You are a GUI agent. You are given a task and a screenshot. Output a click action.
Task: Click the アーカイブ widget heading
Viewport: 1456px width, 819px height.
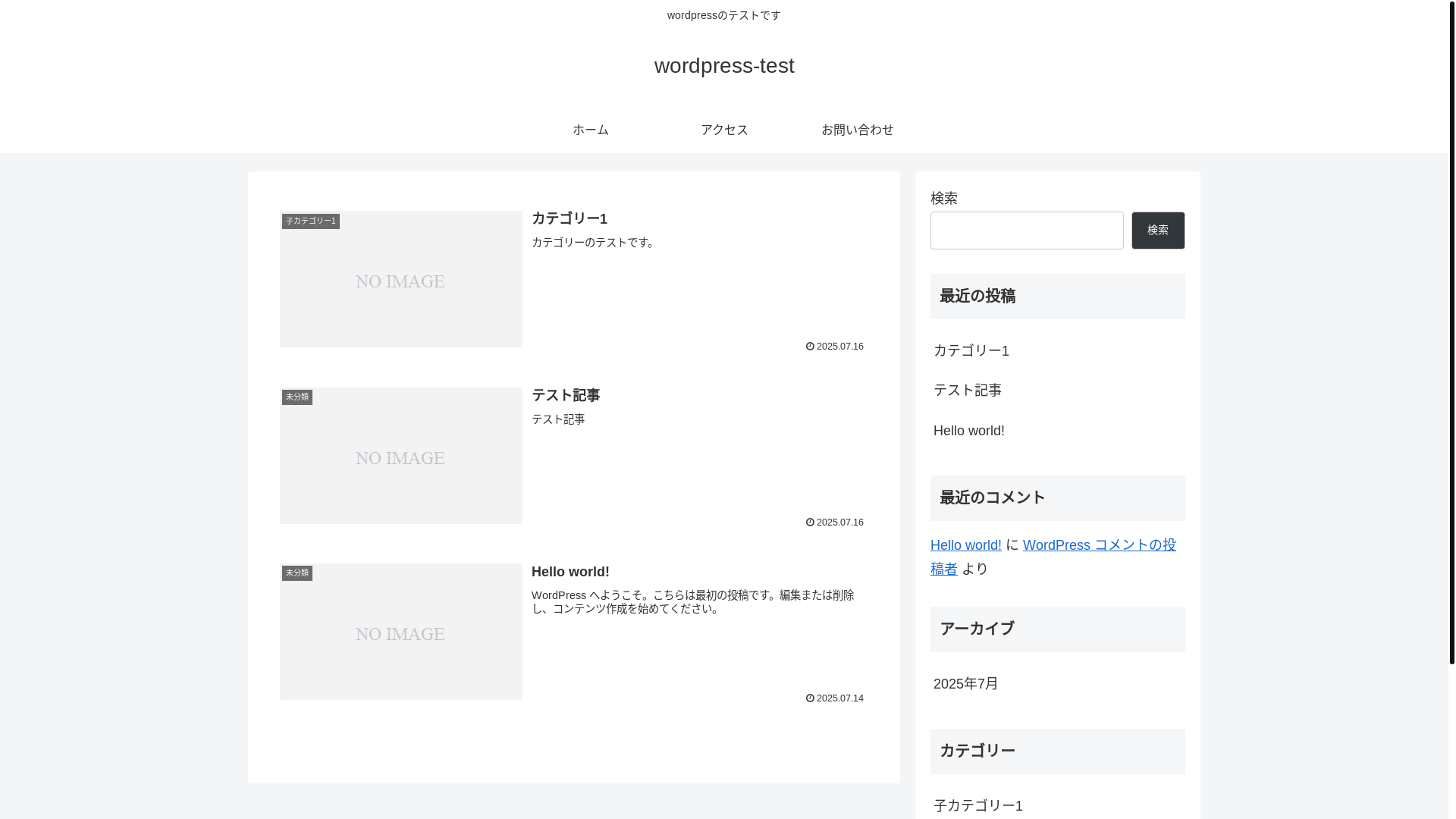pos(1058,629)
